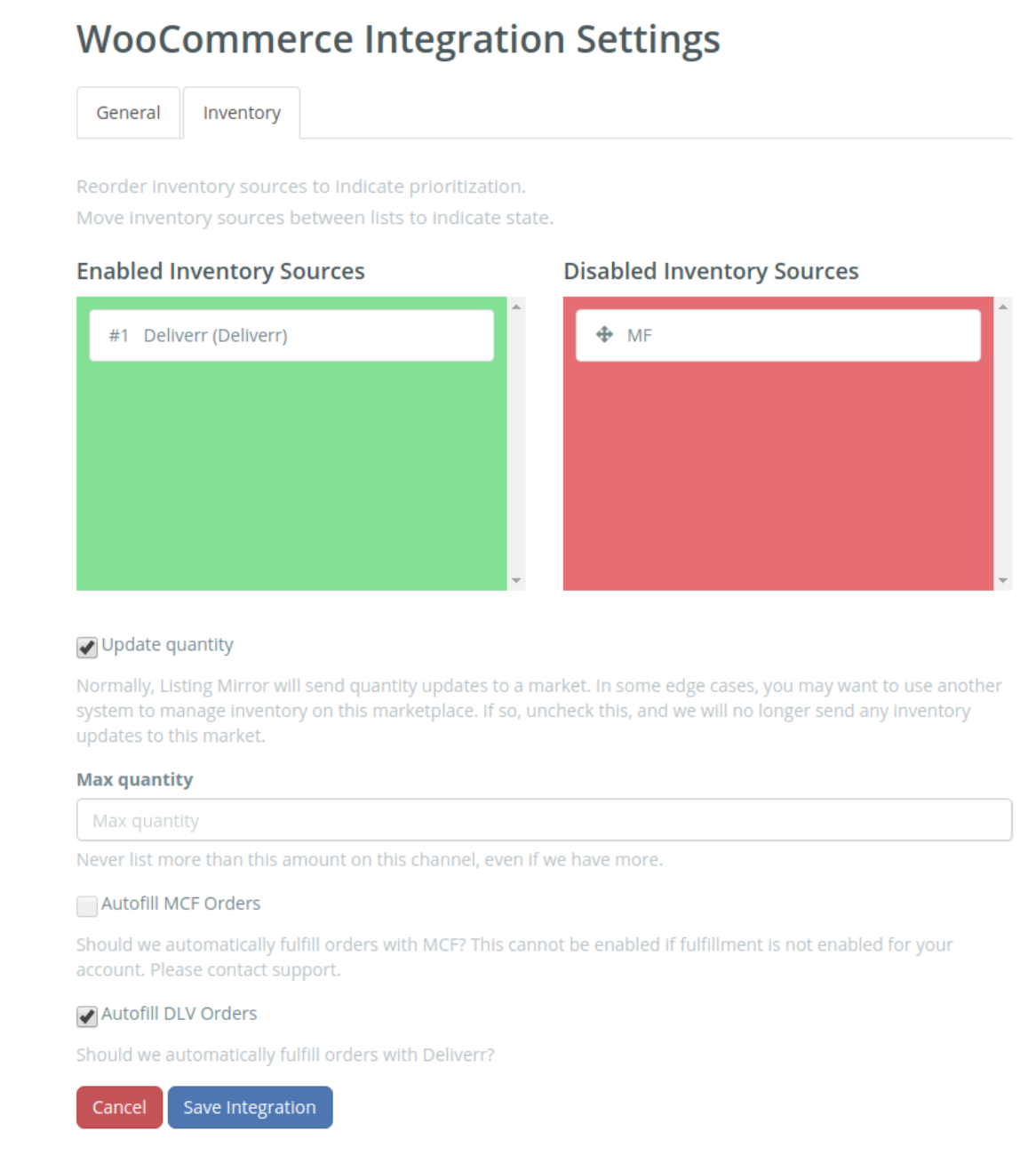
Task: Disable the Autofill DLV Orders checkbox
Action: 87,1016
